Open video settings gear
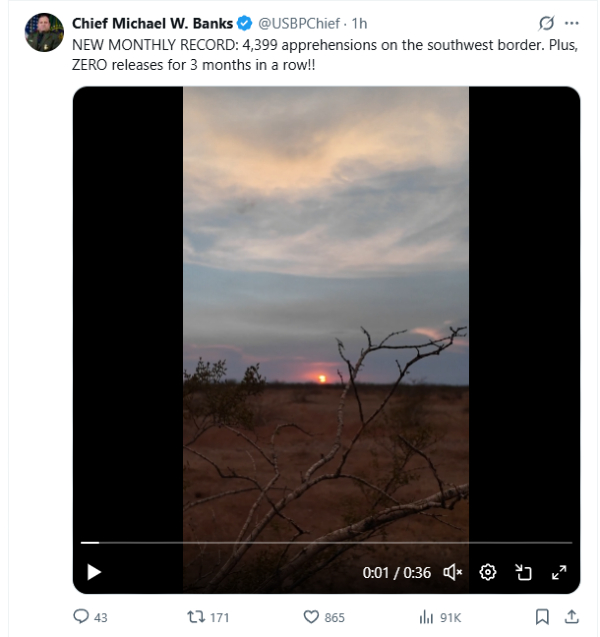 pyautogui.click(x=488, y=572)
